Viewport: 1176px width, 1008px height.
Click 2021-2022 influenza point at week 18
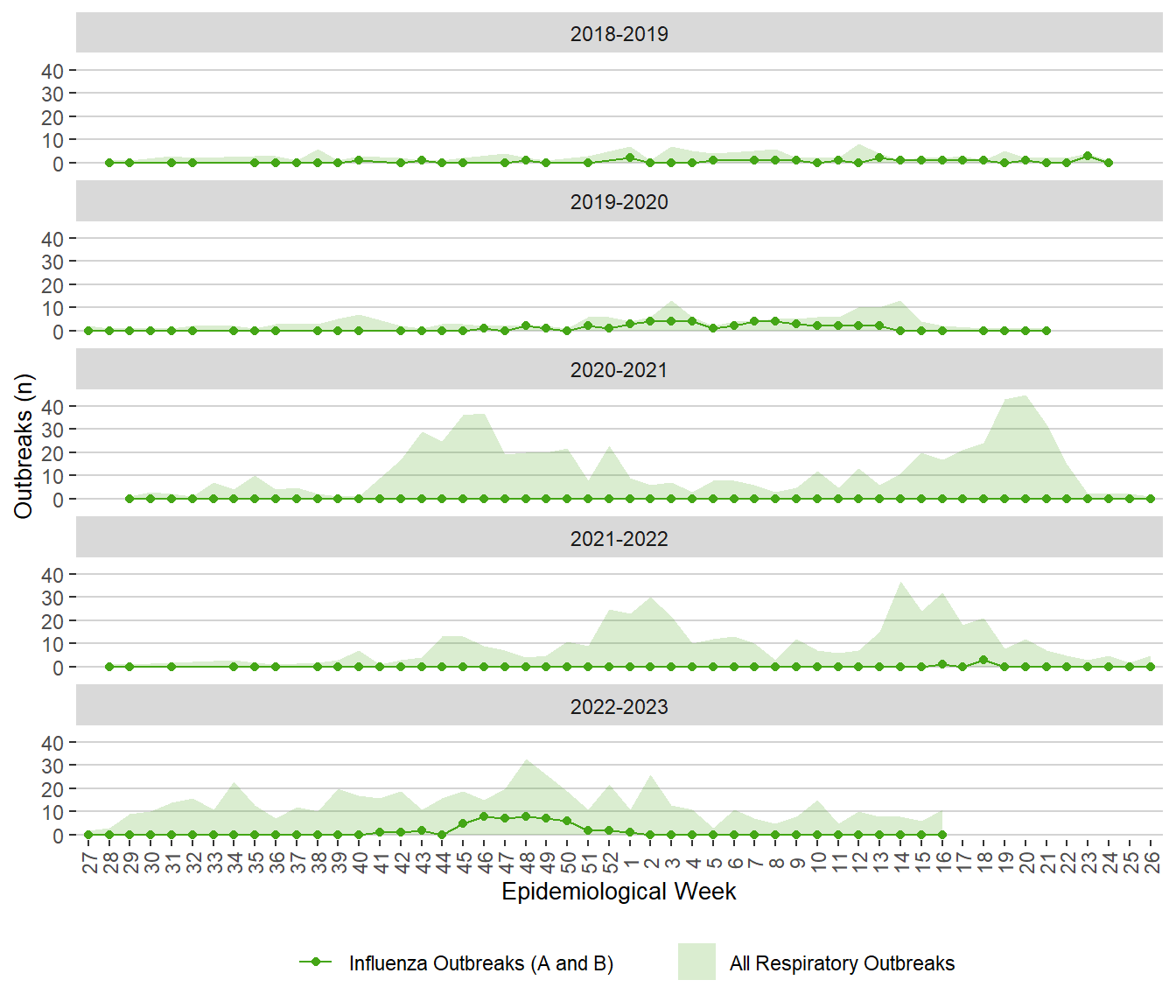click(983, 660)
